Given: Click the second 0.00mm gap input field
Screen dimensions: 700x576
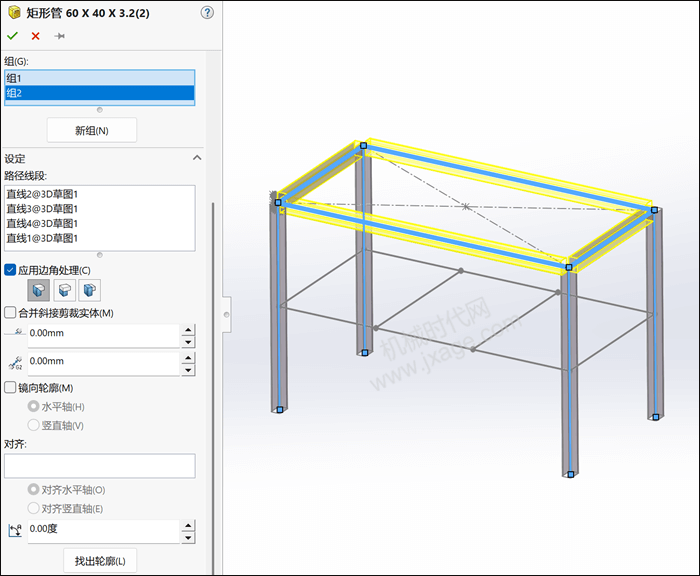Looking at the screenshot, I should pyautogui.click(x=104, y=364).
